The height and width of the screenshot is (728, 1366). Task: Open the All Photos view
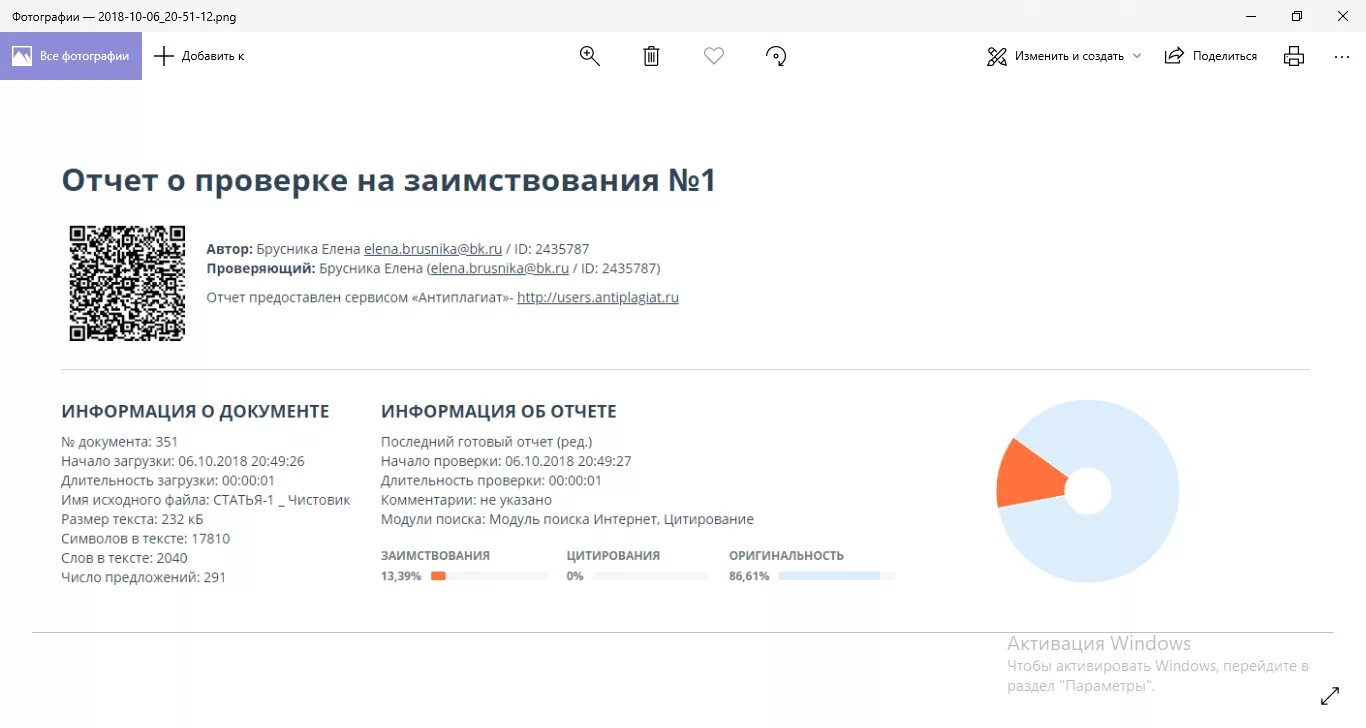pos(71,56)
